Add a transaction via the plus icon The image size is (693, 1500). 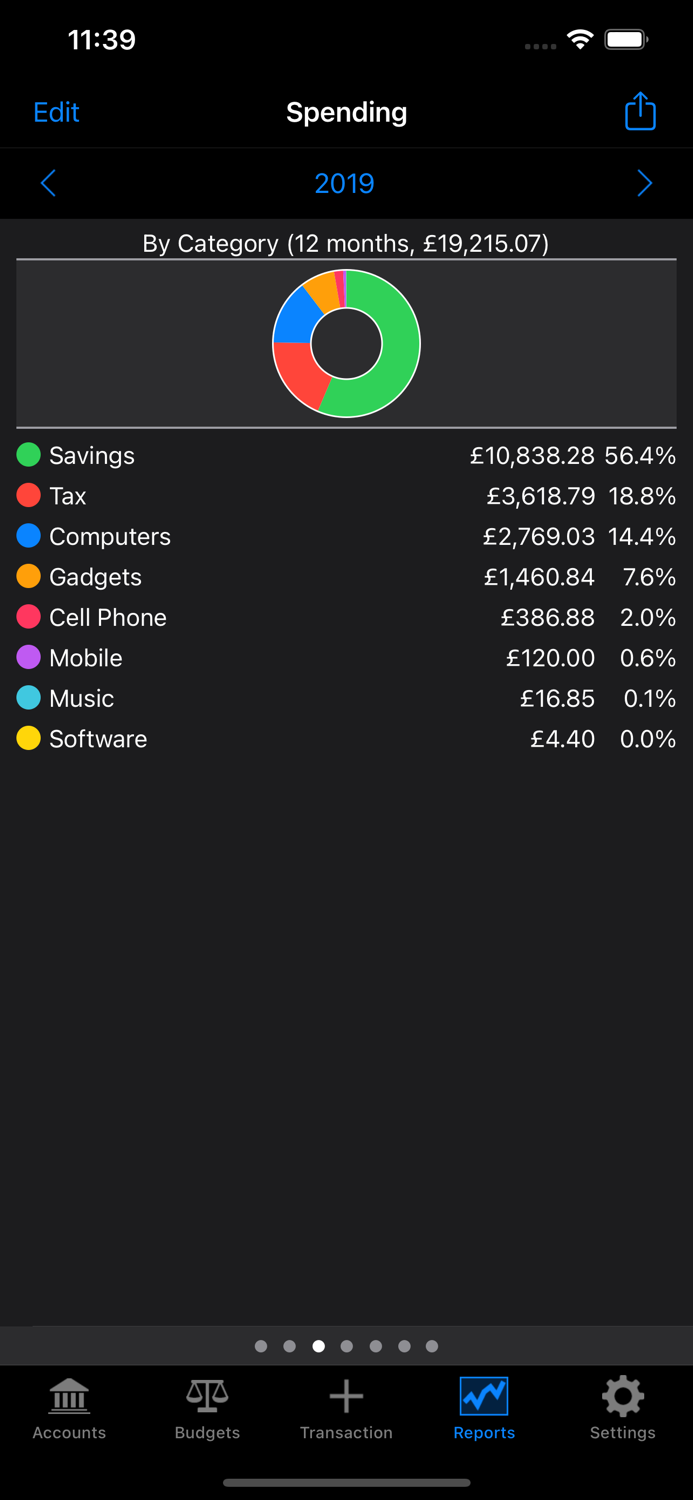click(346, 1397)
